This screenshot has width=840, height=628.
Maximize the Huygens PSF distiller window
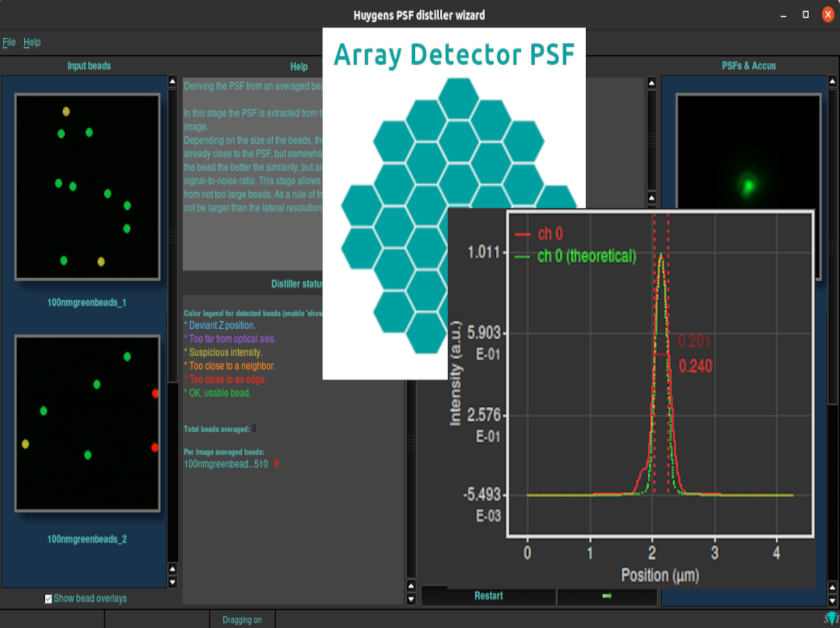tap(803, 15)
